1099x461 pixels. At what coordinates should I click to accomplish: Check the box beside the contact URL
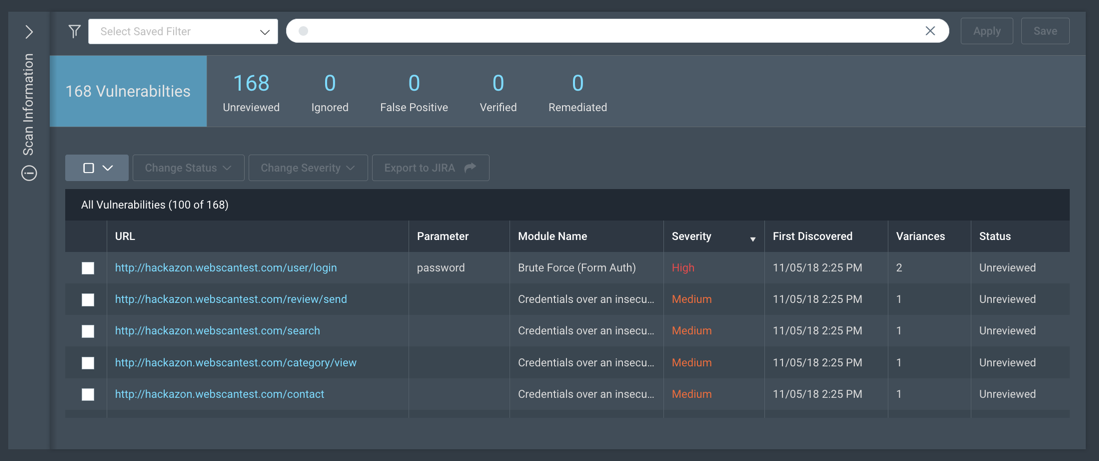(88, 394)
